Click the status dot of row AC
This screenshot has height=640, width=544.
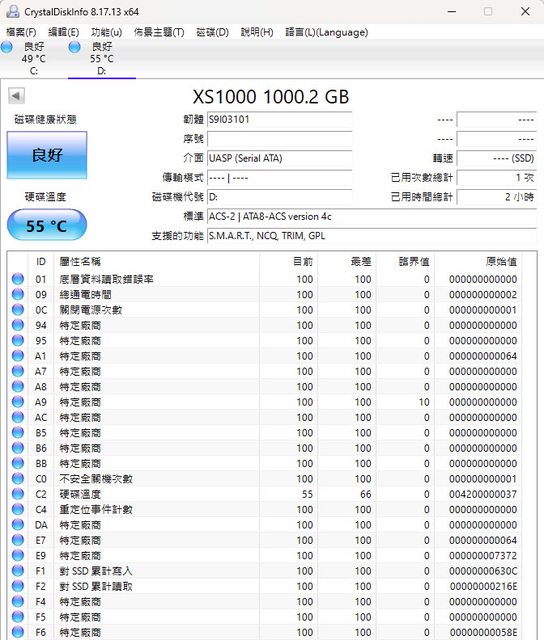(x=18, y=417)
